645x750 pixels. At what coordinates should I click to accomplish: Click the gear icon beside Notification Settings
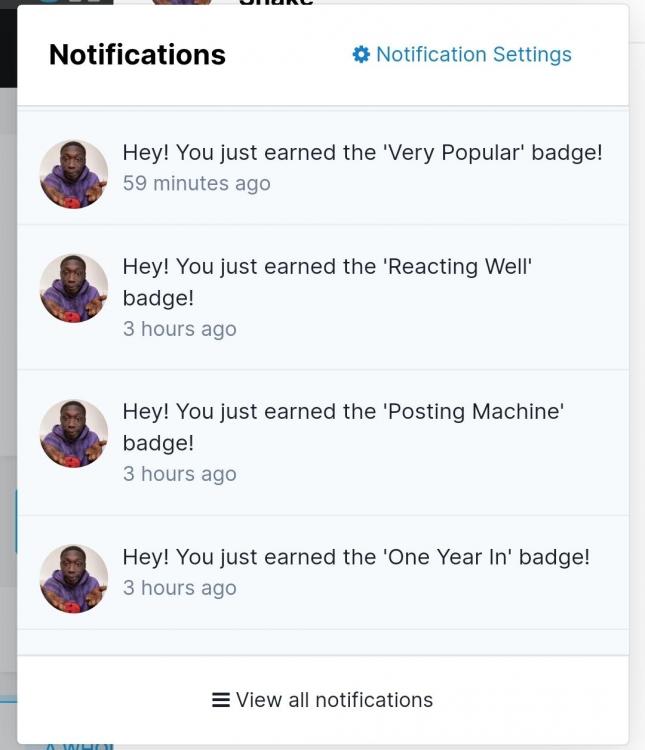coord(361,54)
